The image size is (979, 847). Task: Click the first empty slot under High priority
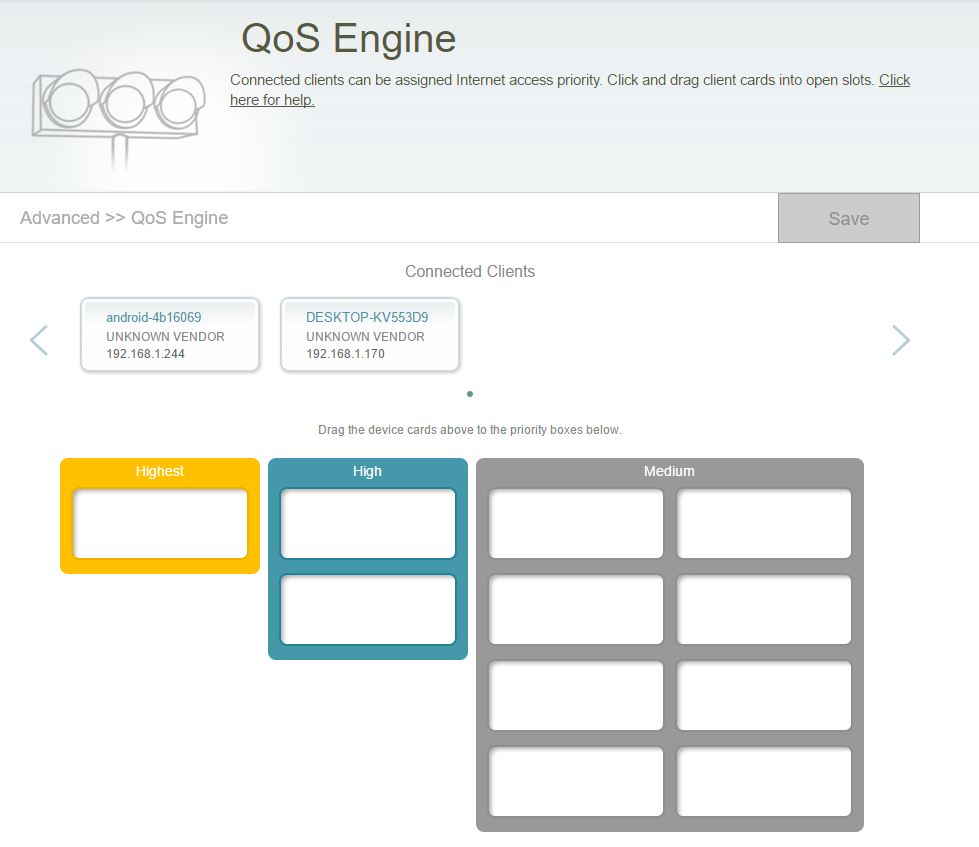368,523
